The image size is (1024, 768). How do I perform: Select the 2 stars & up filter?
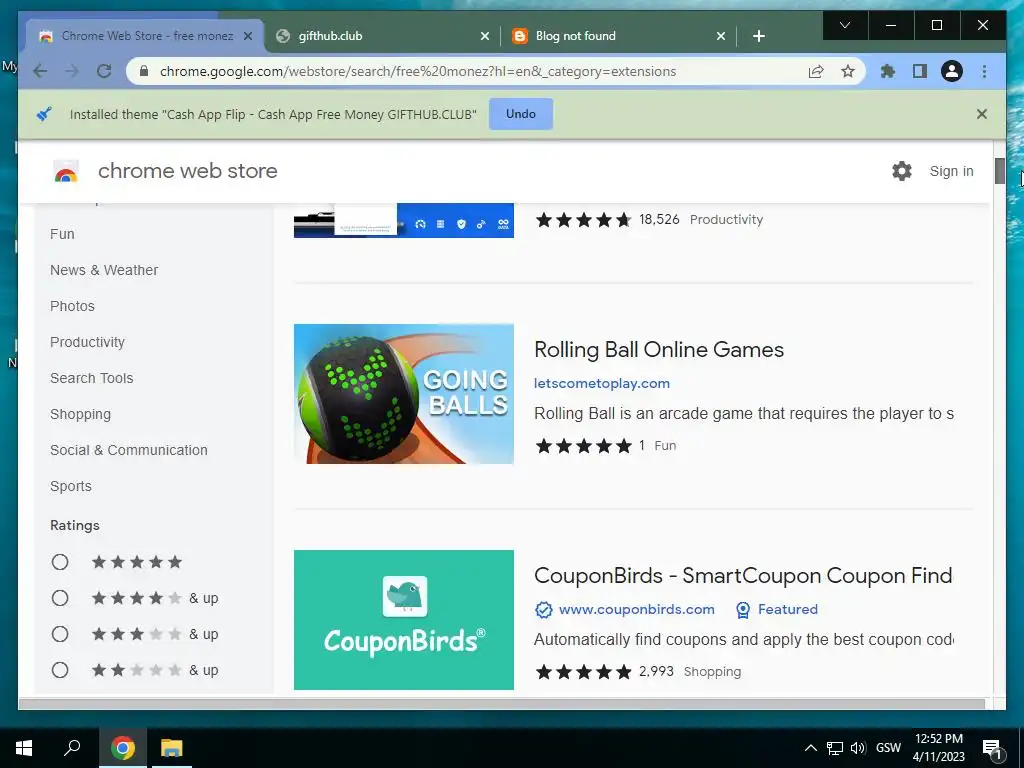(60, 670)
